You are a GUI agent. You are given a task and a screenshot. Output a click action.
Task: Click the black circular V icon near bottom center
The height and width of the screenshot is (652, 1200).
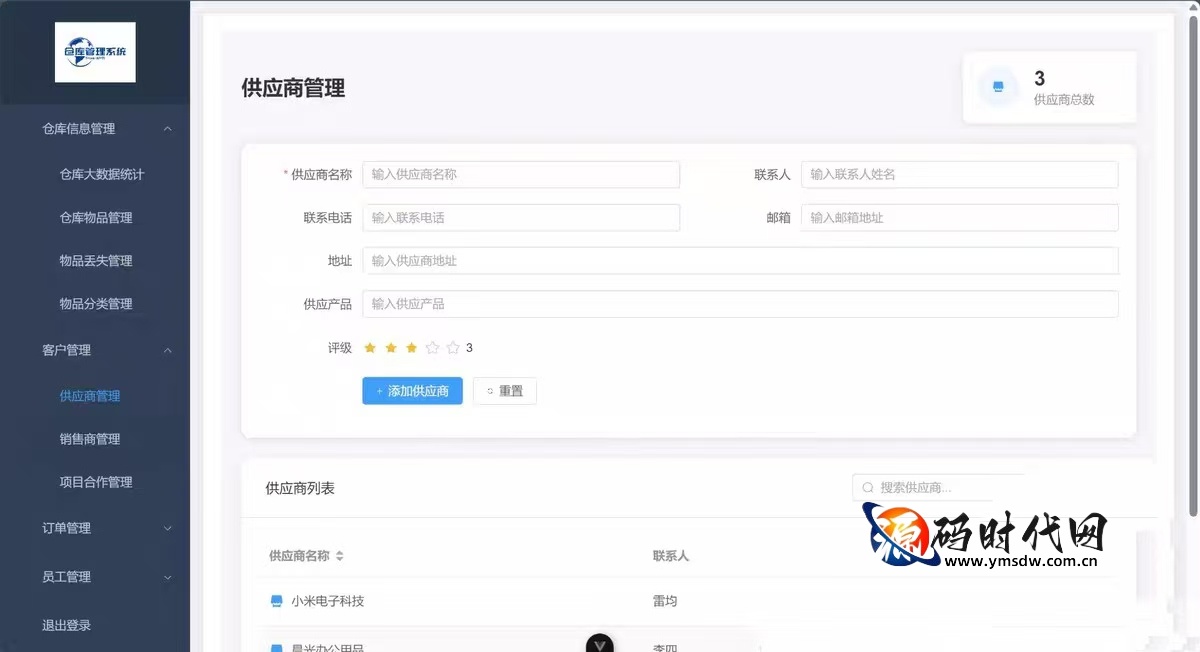tap(599, 644)
